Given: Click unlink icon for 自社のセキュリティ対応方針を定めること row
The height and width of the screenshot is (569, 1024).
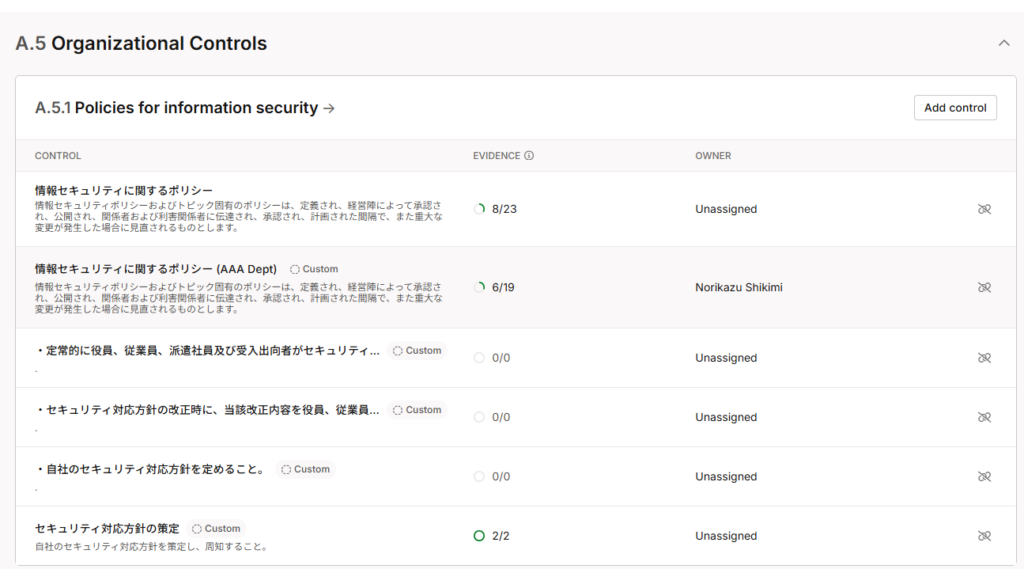Looking at the screenshot, I should point(984,477).
